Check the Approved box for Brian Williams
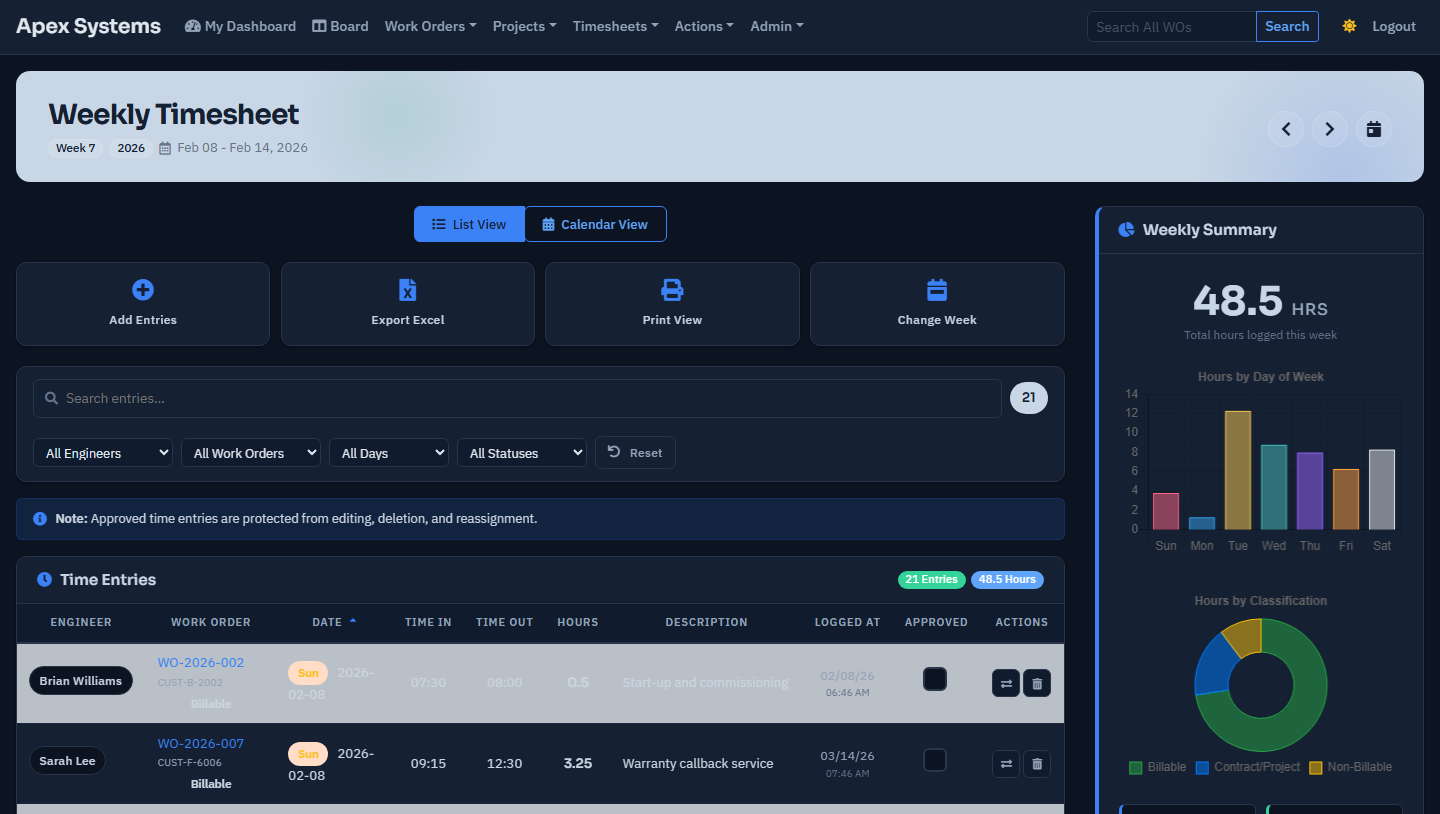The width and height of the screenshot is (1440, 814). (935, 680)
